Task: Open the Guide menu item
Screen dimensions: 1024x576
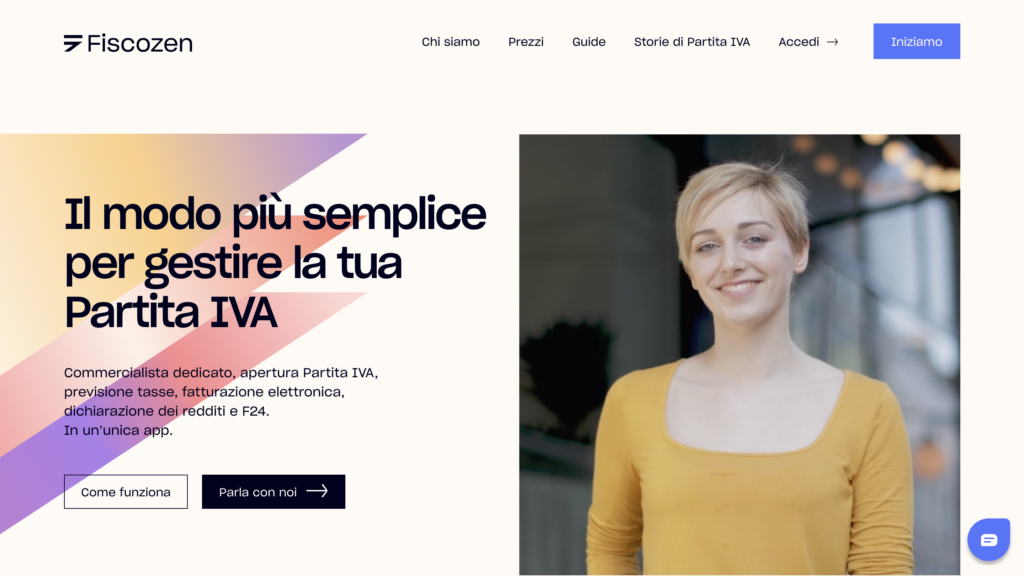Action: coord(588,42)
